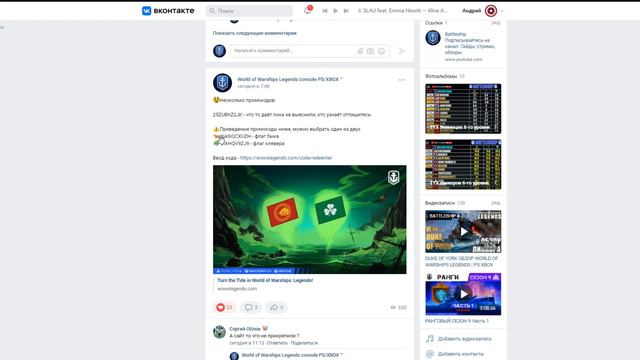The image size is (640, 360).
Task: Open Turn the Tide article link
Action: (x=265, y=280)
